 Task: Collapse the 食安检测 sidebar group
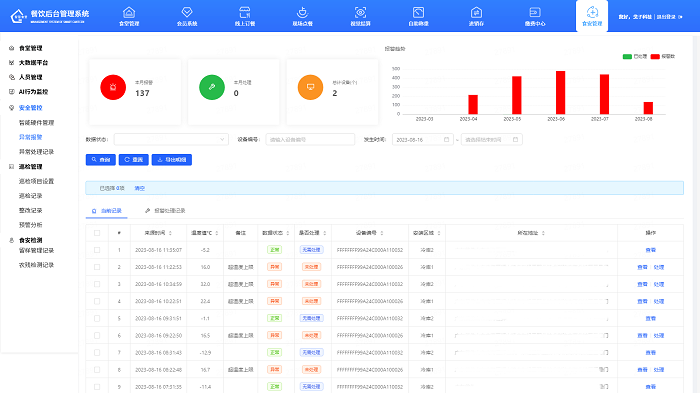point(30,240)
